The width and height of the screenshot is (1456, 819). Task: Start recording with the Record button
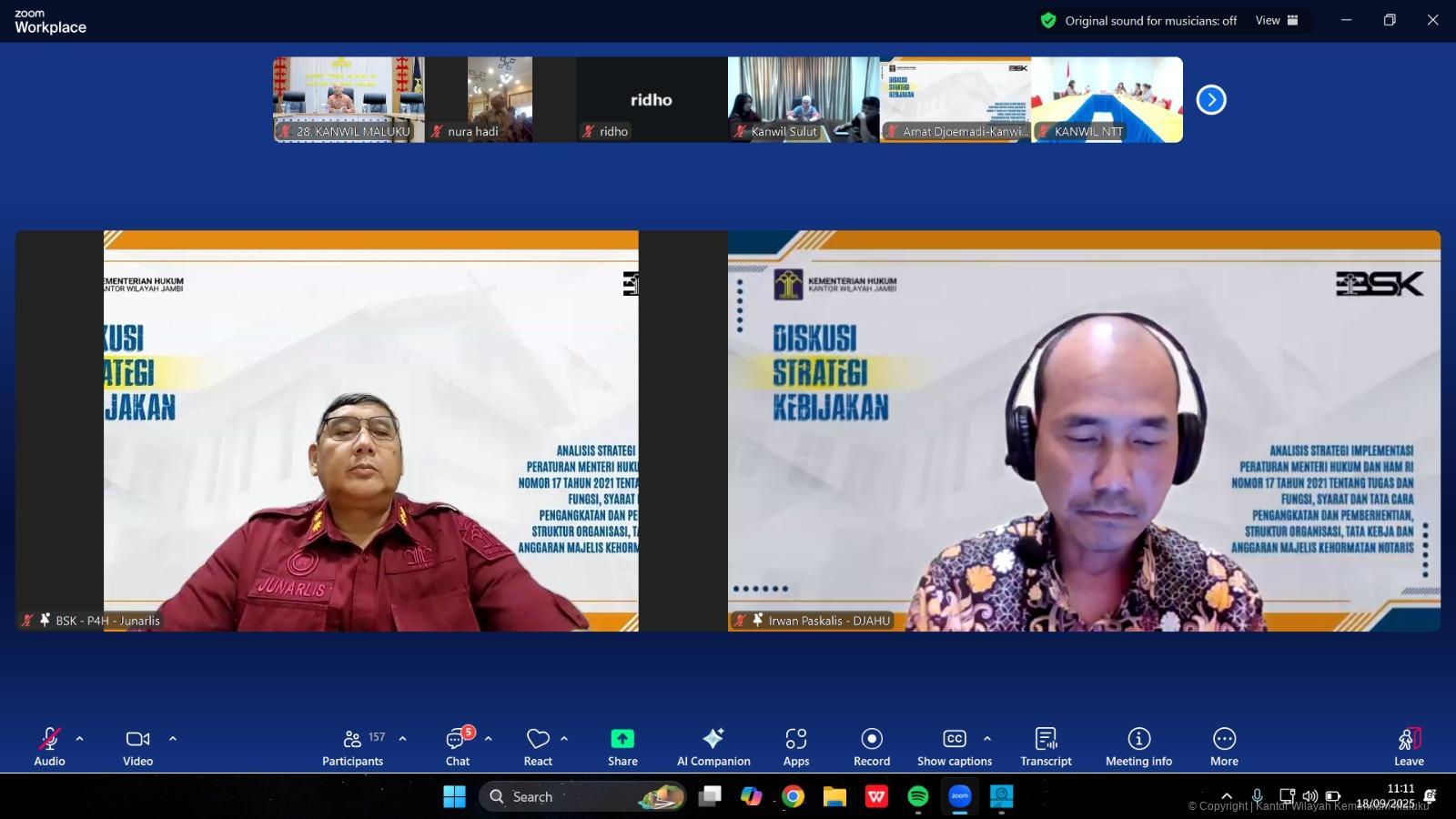872,747
